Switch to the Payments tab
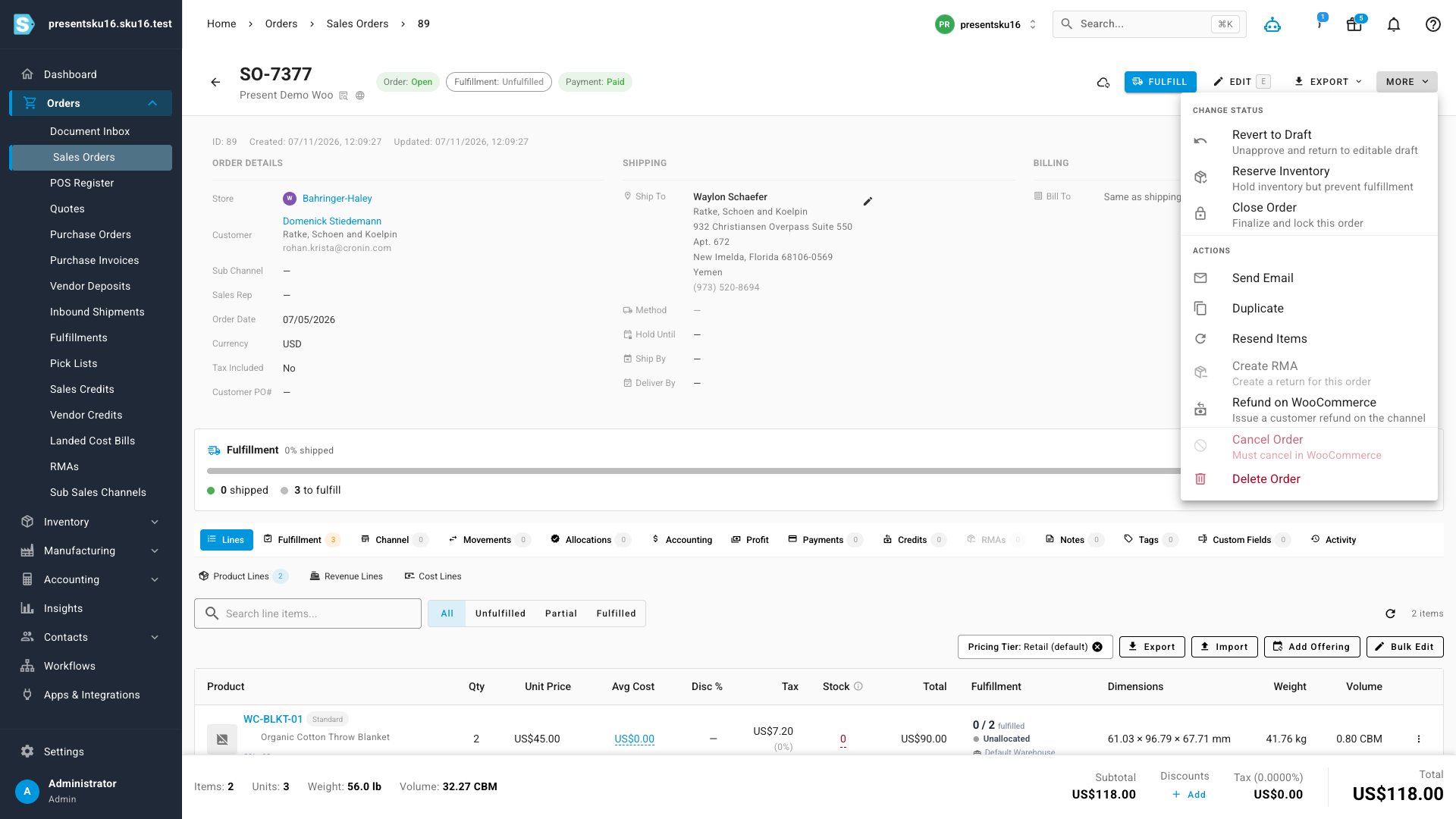 coord(825,540)
